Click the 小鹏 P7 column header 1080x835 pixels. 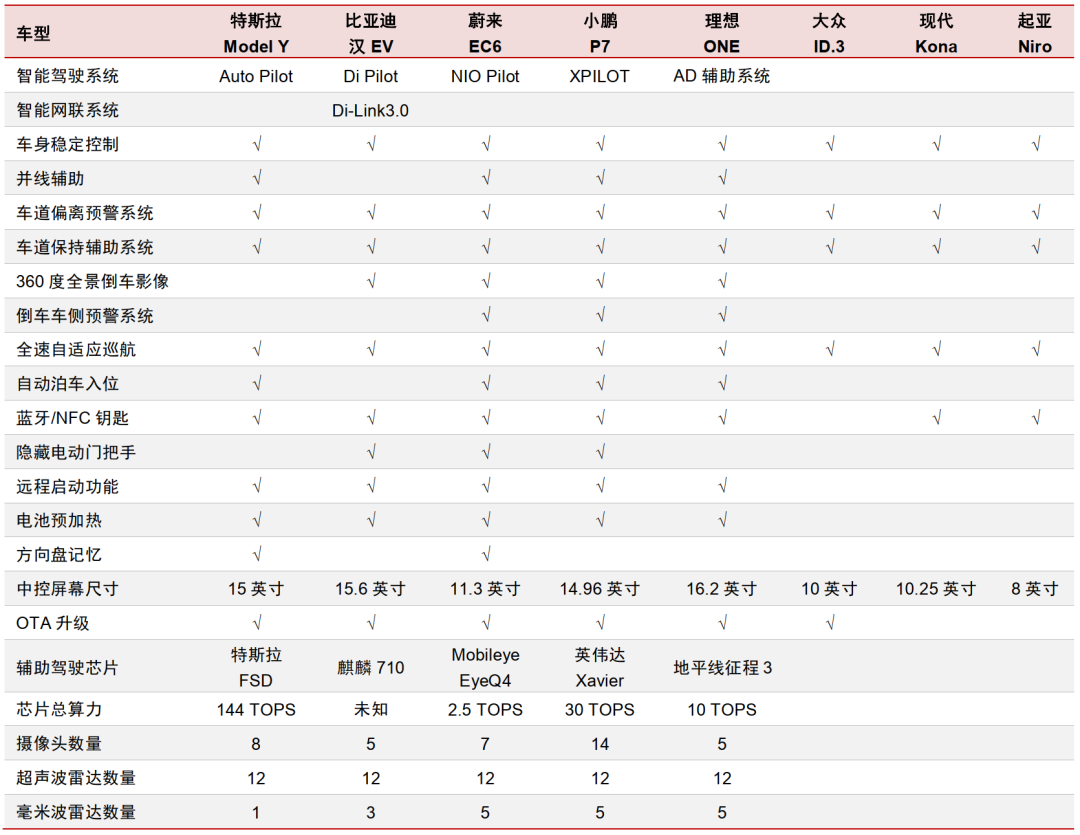tap(600, 34)
